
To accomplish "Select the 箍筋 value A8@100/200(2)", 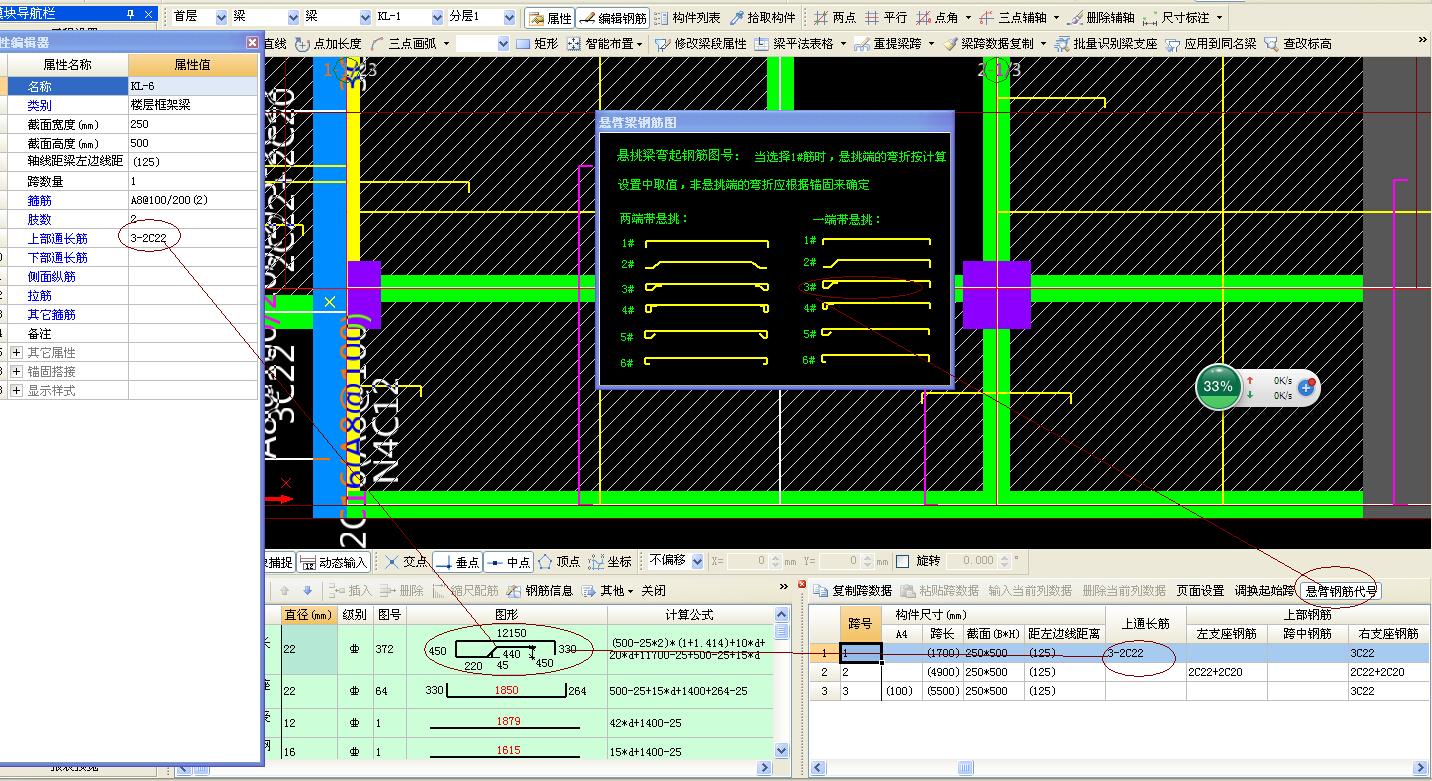I will point(194,200).
